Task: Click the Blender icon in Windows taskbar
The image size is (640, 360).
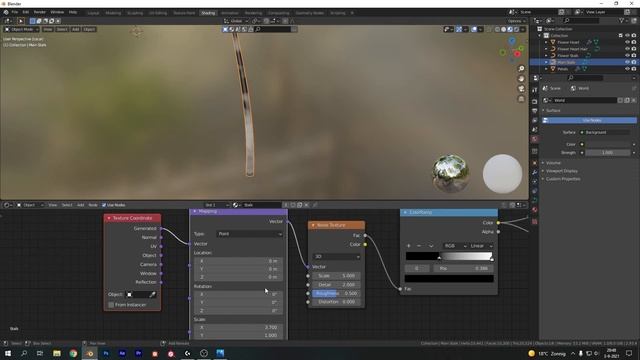Action: [x=90, y=353]
